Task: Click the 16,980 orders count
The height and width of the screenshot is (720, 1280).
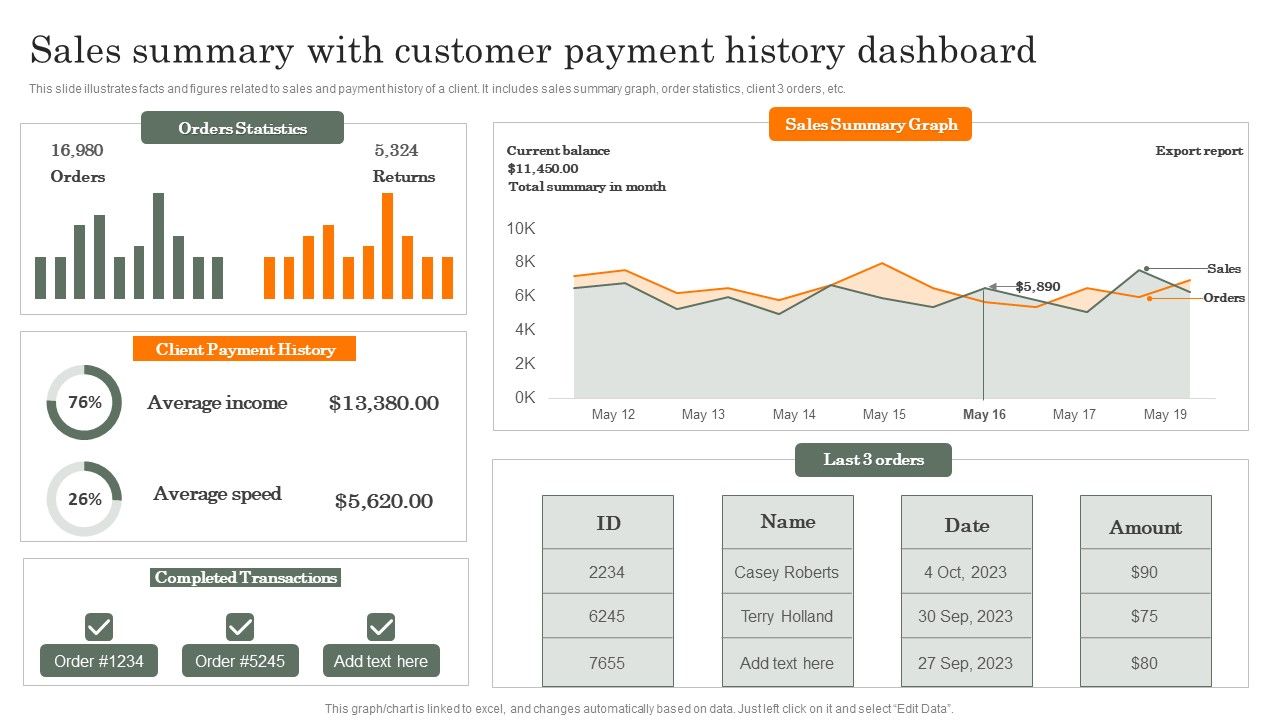Action: (77, 150)
